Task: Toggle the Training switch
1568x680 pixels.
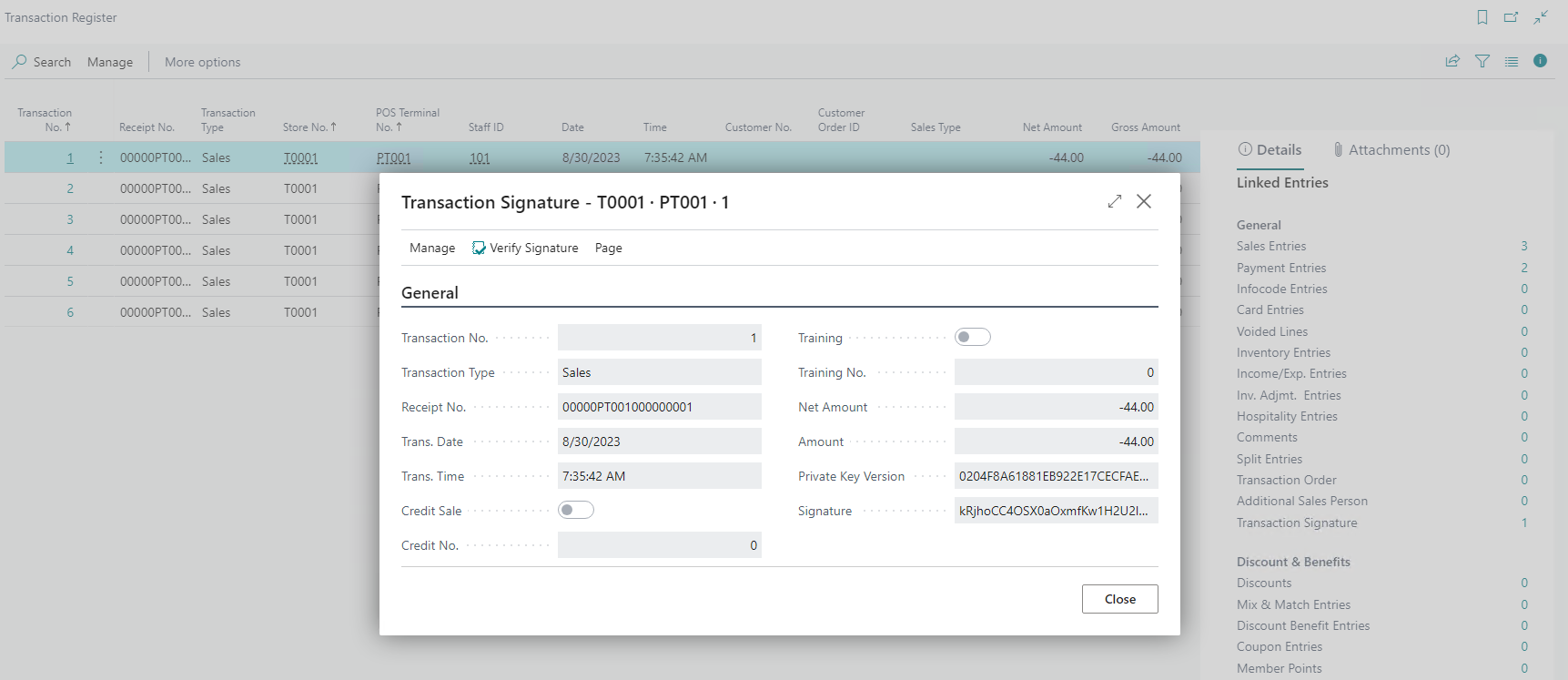Action: tap(972, 338)
